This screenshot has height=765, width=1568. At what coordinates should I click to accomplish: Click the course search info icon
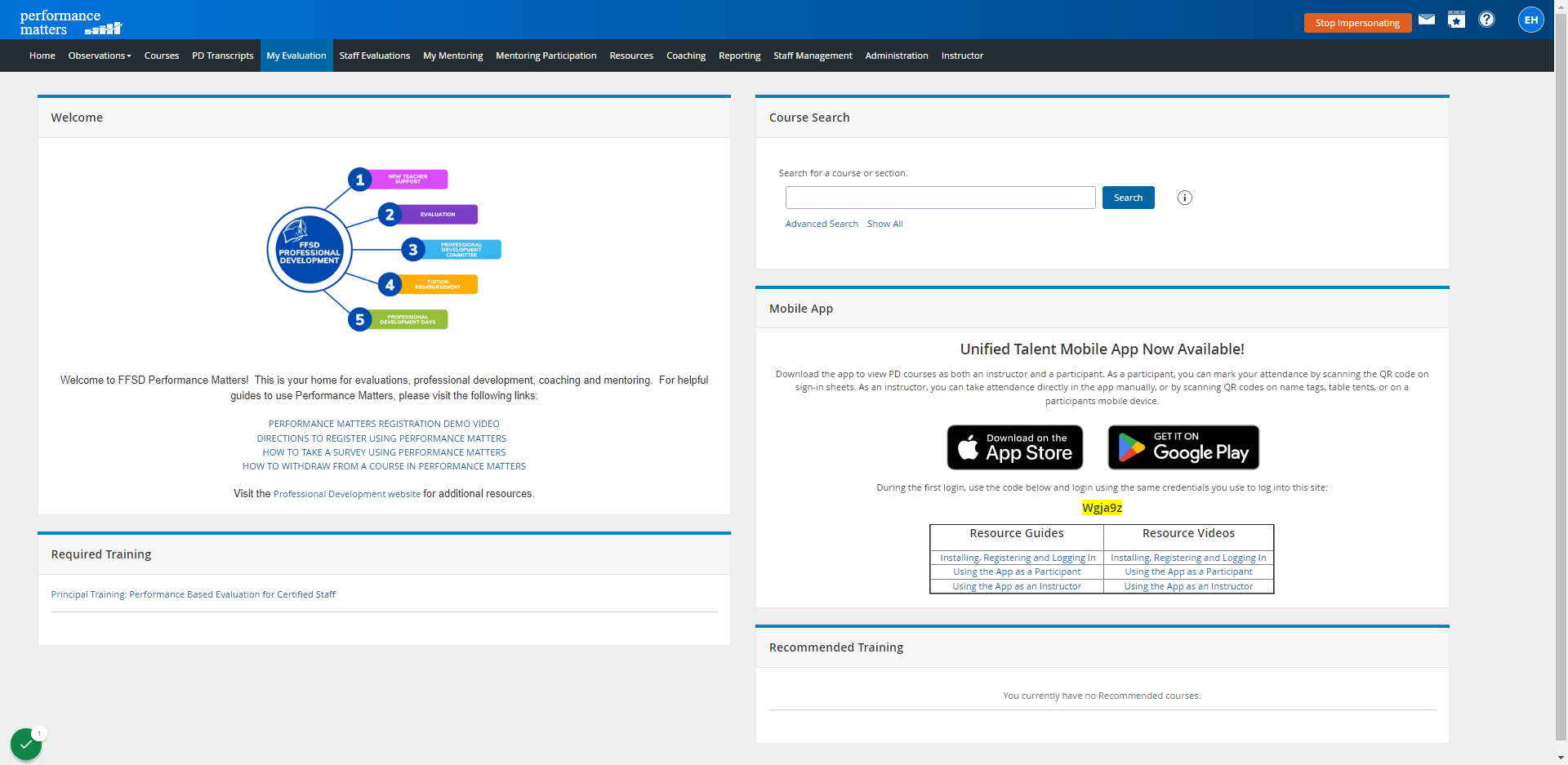click(x=1185, y=198)
